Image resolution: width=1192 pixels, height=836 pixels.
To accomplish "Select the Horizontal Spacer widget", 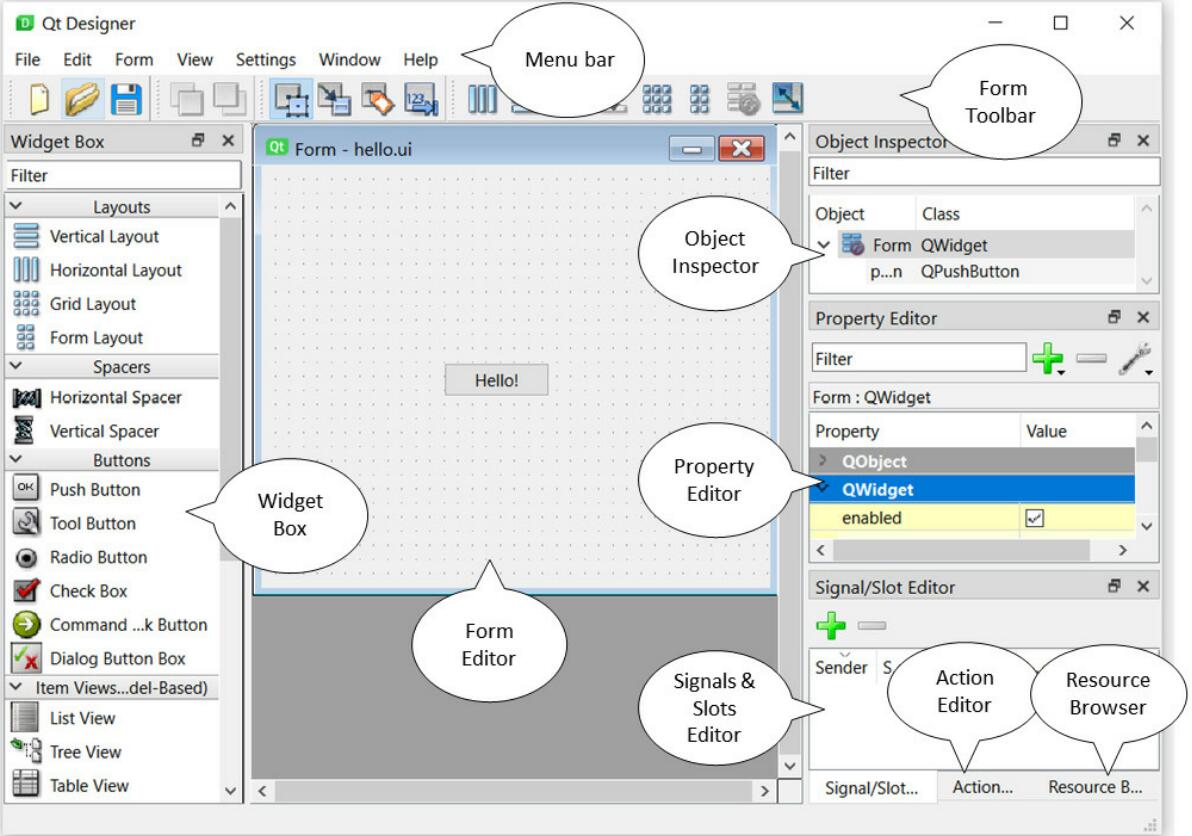I will (x=116, y=397).
